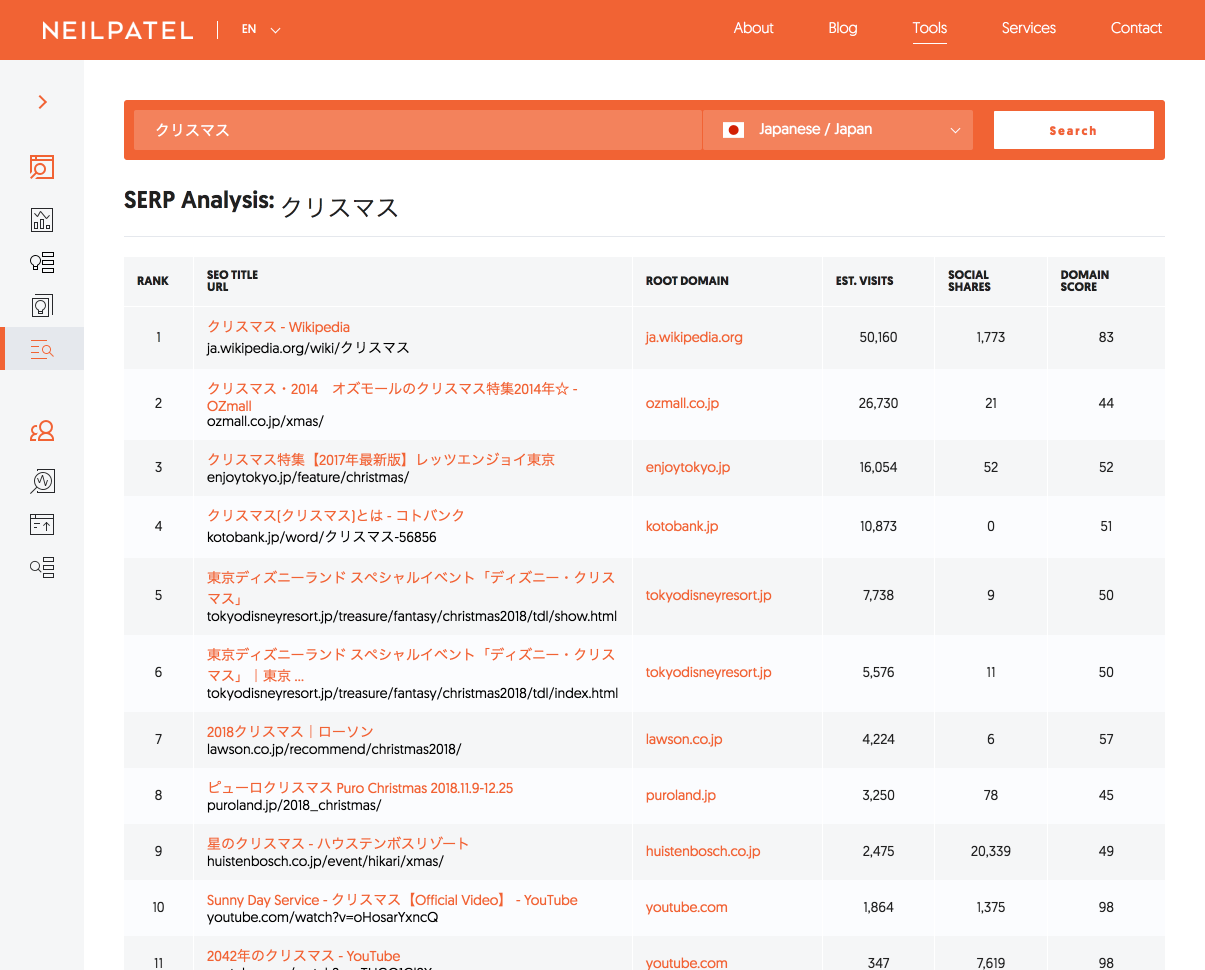Open the magnifier list sidebar icon

point(42,567)
